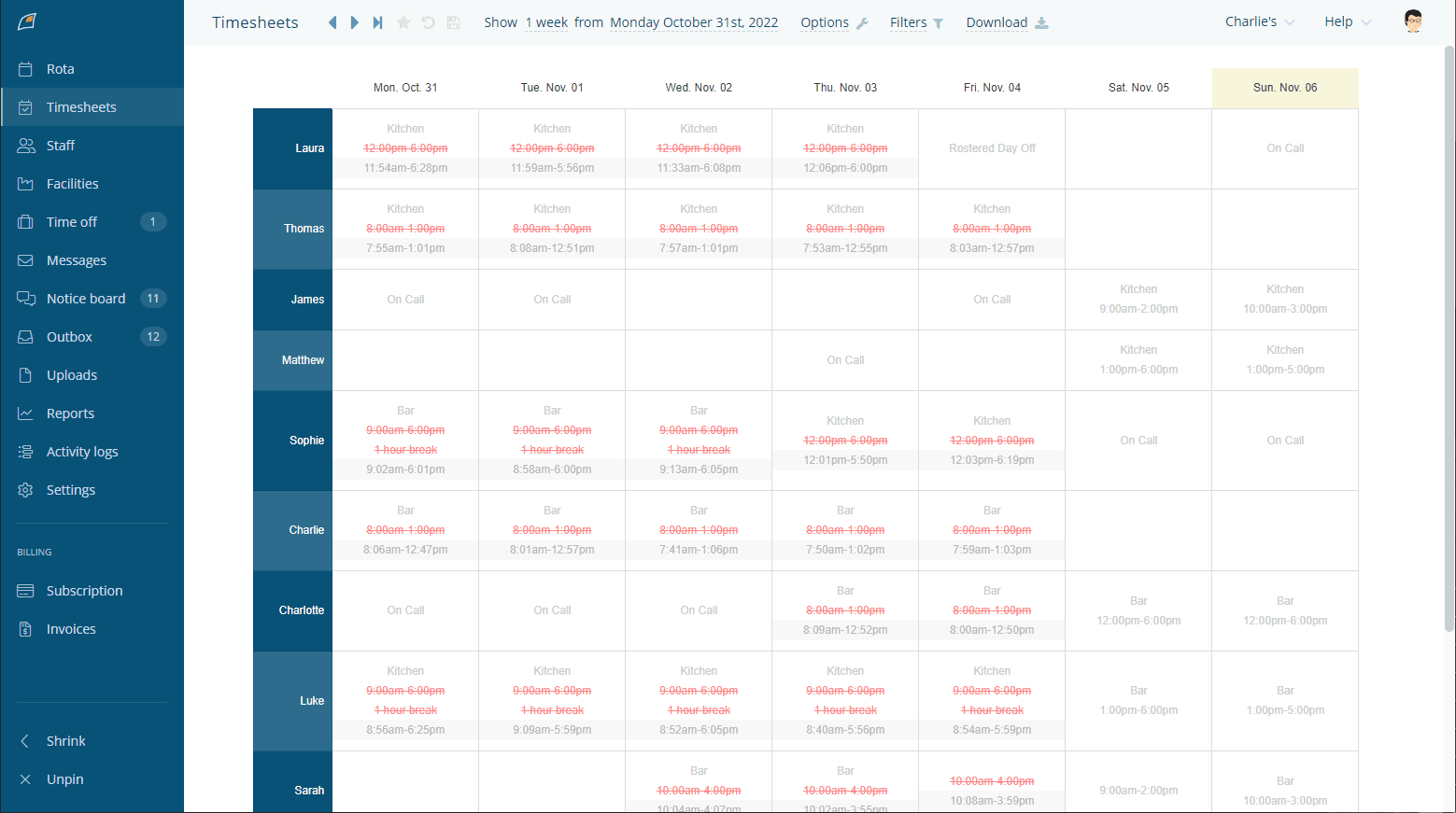The width and height of the screenshot is (1456, 813).
Task: Change the 1 week duration selector
Action: 546,22
